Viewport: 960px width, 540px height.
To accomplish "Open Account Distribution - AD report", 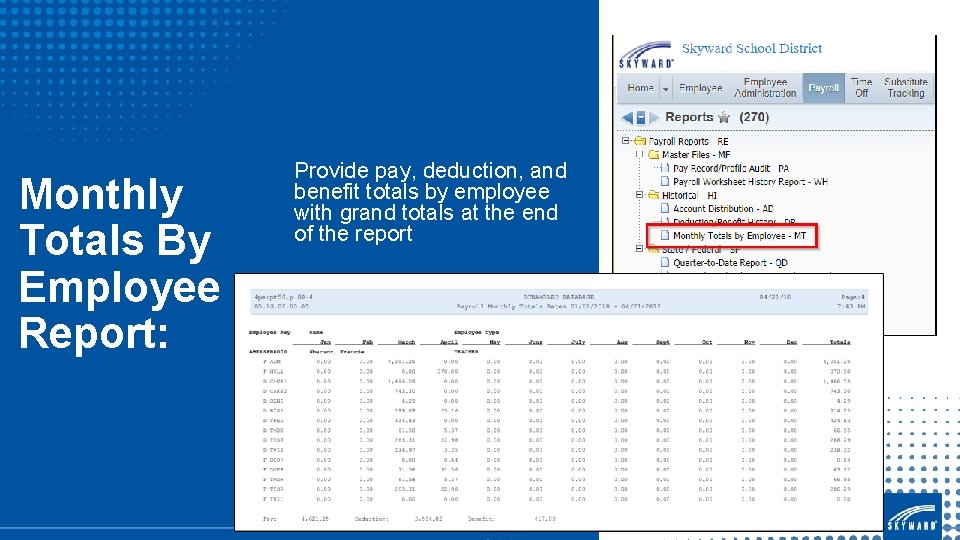I will click(x=723, y=208).
